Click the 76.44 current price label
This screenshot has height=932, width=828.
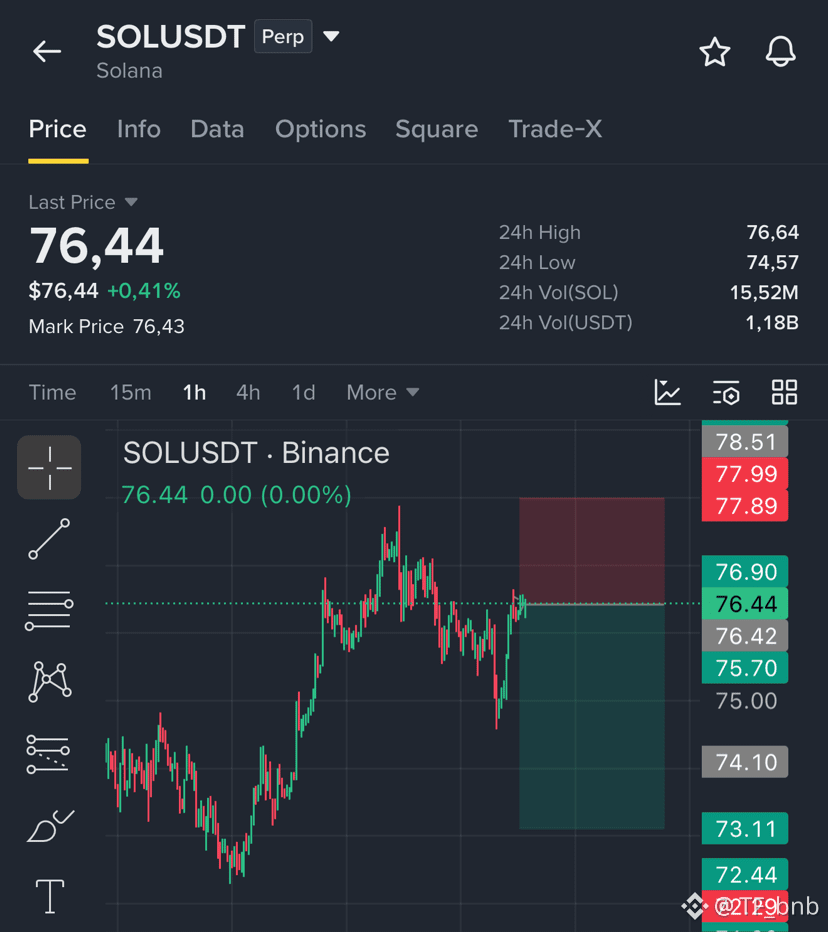point(745,604)
